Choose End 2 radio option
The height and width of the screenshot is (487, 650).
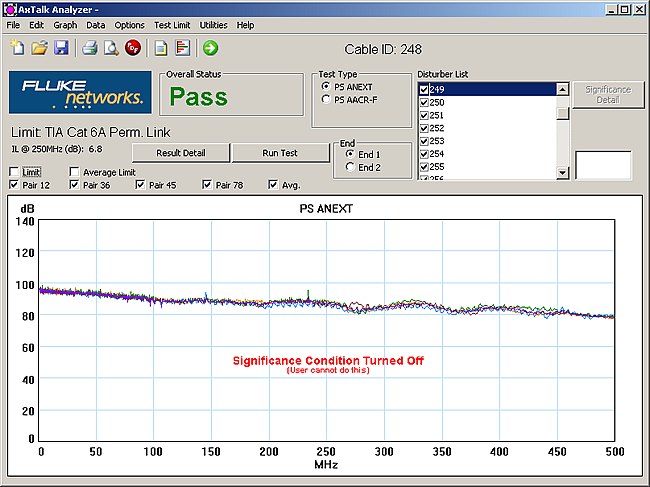(x=350, y=167)
